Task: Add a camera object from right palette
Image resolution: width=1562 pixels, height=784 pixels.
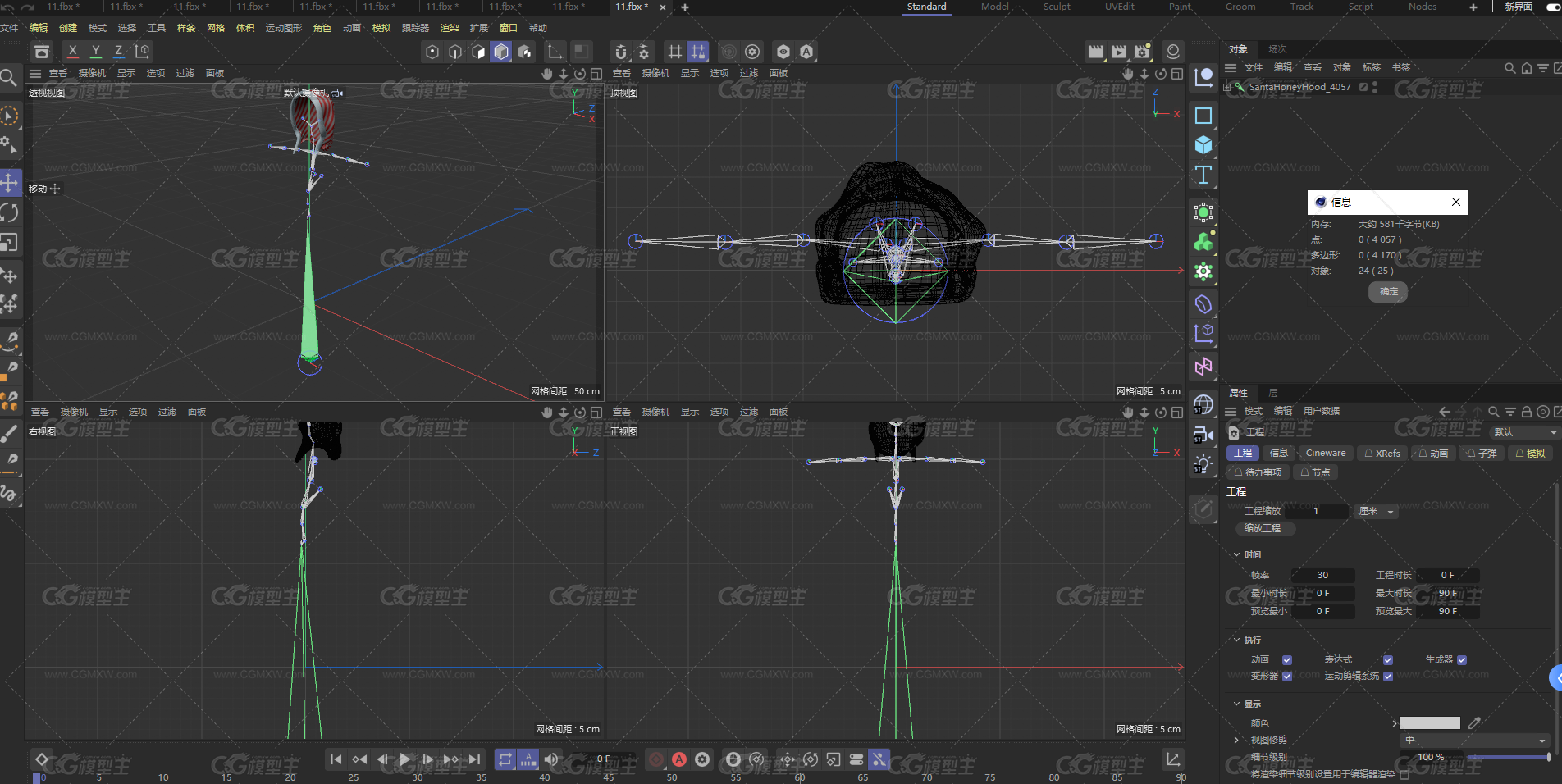Action: tap(1203, 435)
